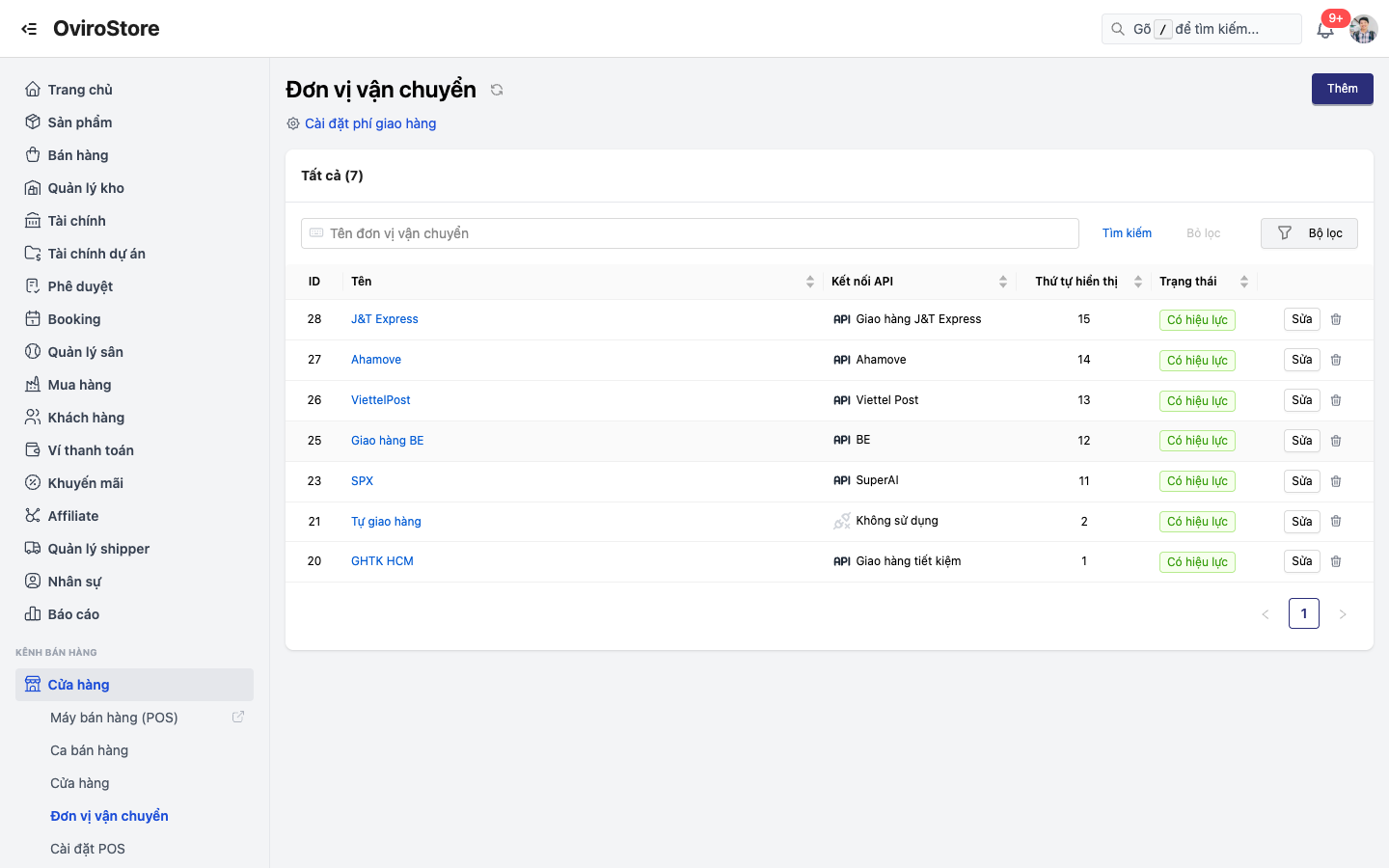Open the notifications bell
1389x868 pixels.
click(x=1325, y=30)
